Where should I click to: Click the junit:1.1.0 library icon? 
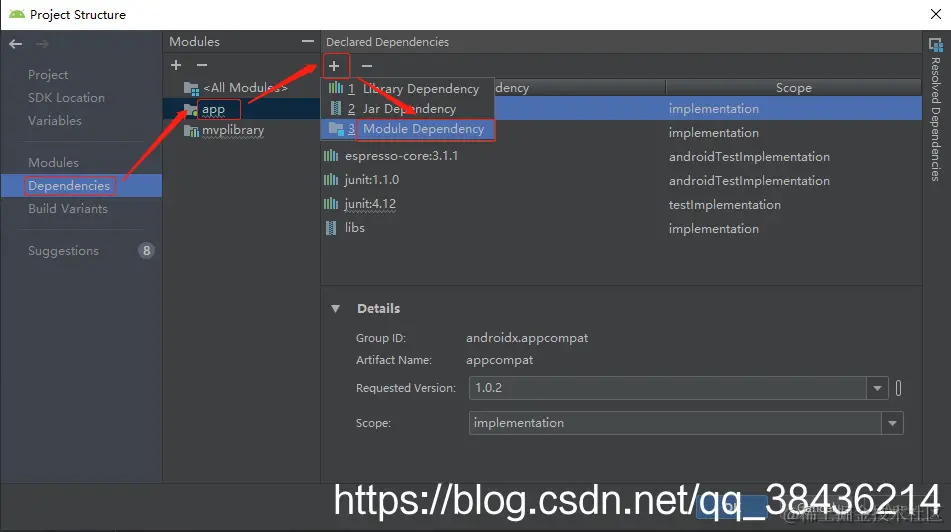[x=331, y=180]
